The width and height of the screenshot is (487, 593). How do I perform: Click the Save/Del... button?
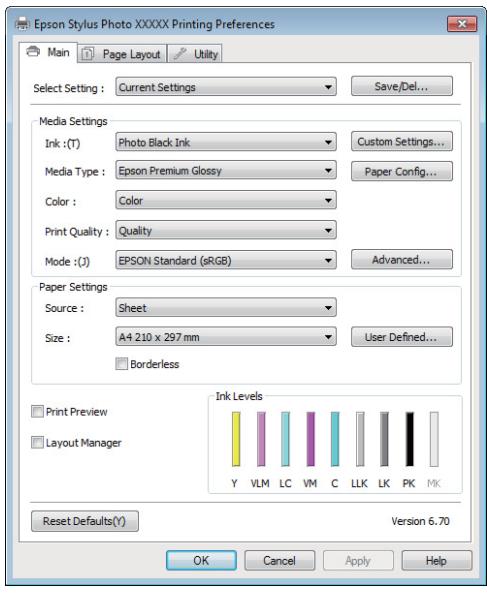pyautogui.click(x=402, y=86)
